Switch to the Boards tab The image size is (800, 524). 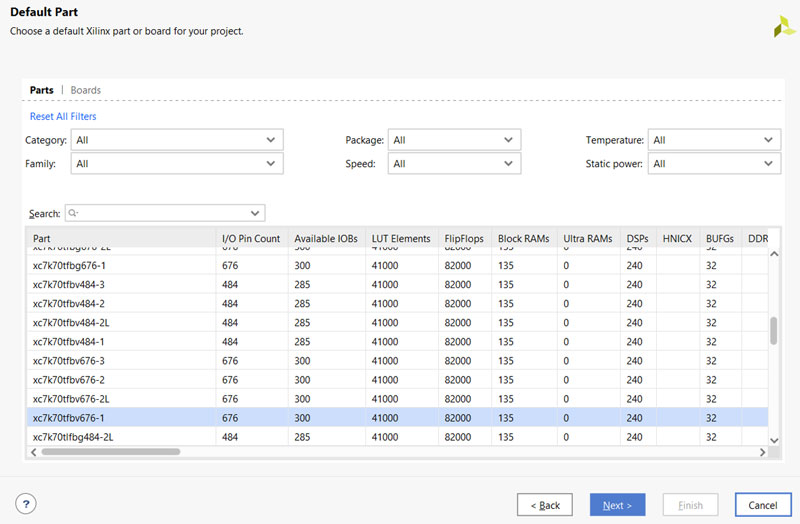click(85, 90)
